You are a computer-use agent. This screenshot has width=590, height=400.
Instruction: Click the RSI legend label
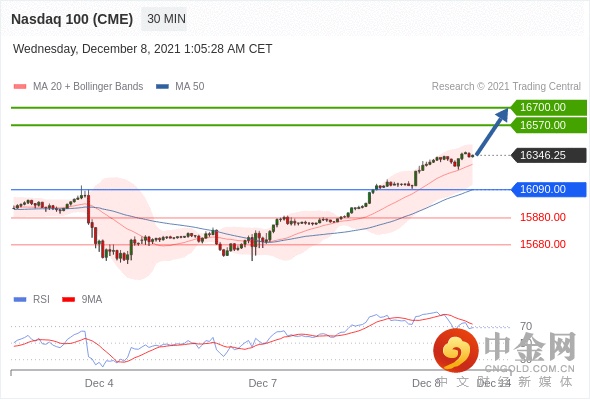(41, 300)
